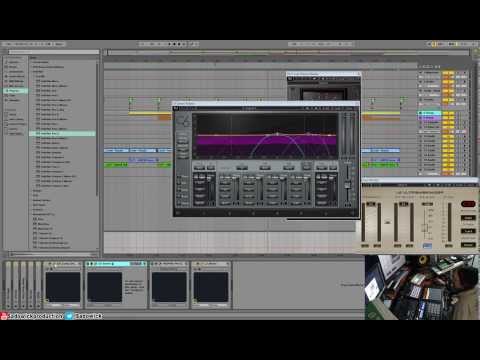Viewport: 480px width, 360px height.
Task: Click the webcam video thumbnail
Action: pos(422,287)
